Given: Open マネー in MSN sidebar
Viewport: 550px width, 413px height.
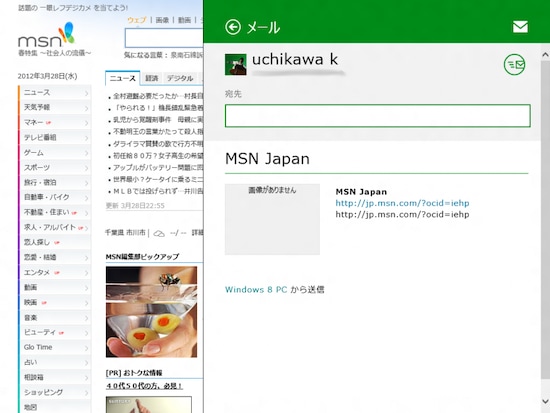Looking at the screenshot, I should click(x=55, y=122).
